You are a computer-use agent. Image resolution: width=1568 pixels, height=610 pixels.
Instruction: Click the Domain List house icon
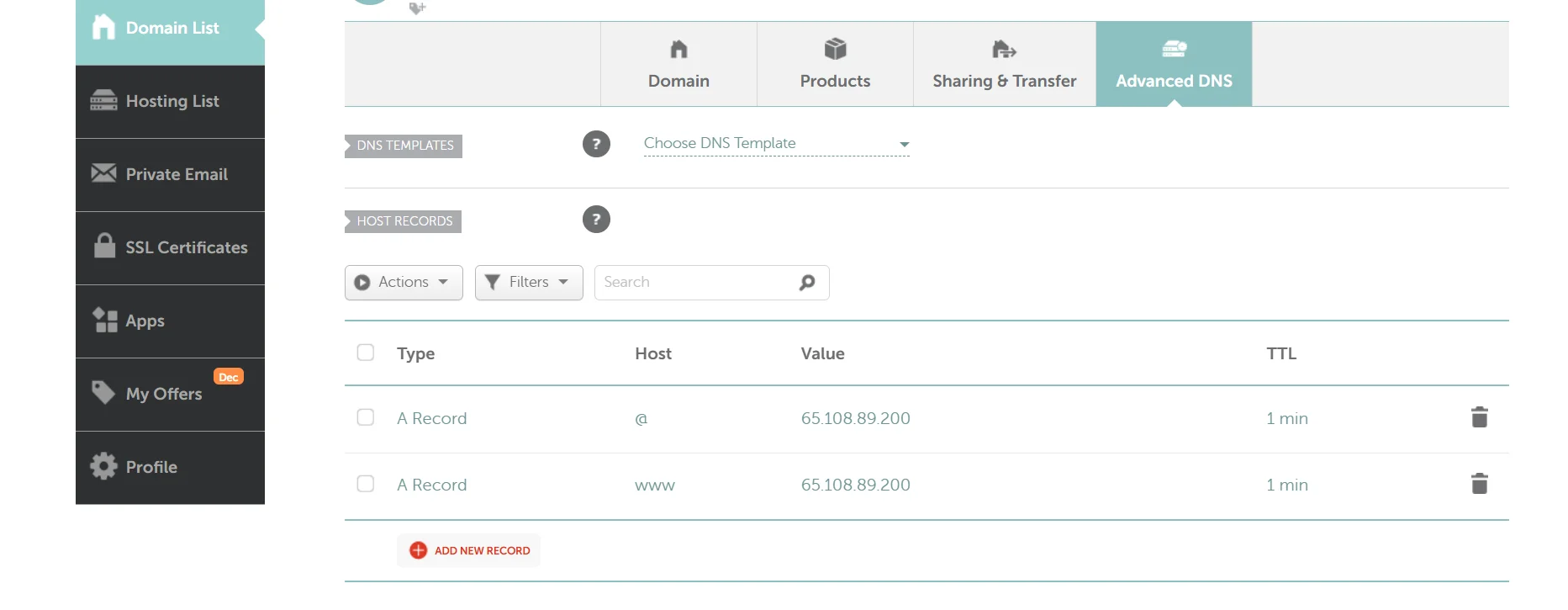click(x=103, y=27)
